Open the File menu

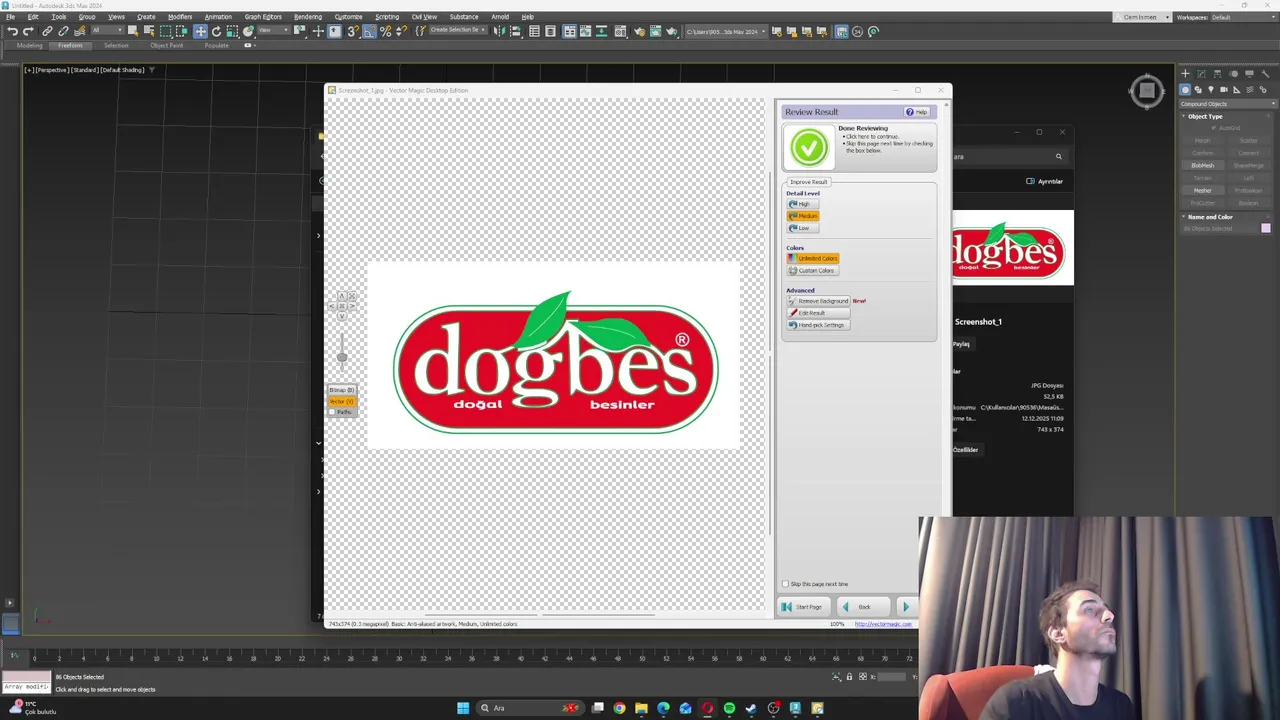pyautogui.click(x=11, y=17)
